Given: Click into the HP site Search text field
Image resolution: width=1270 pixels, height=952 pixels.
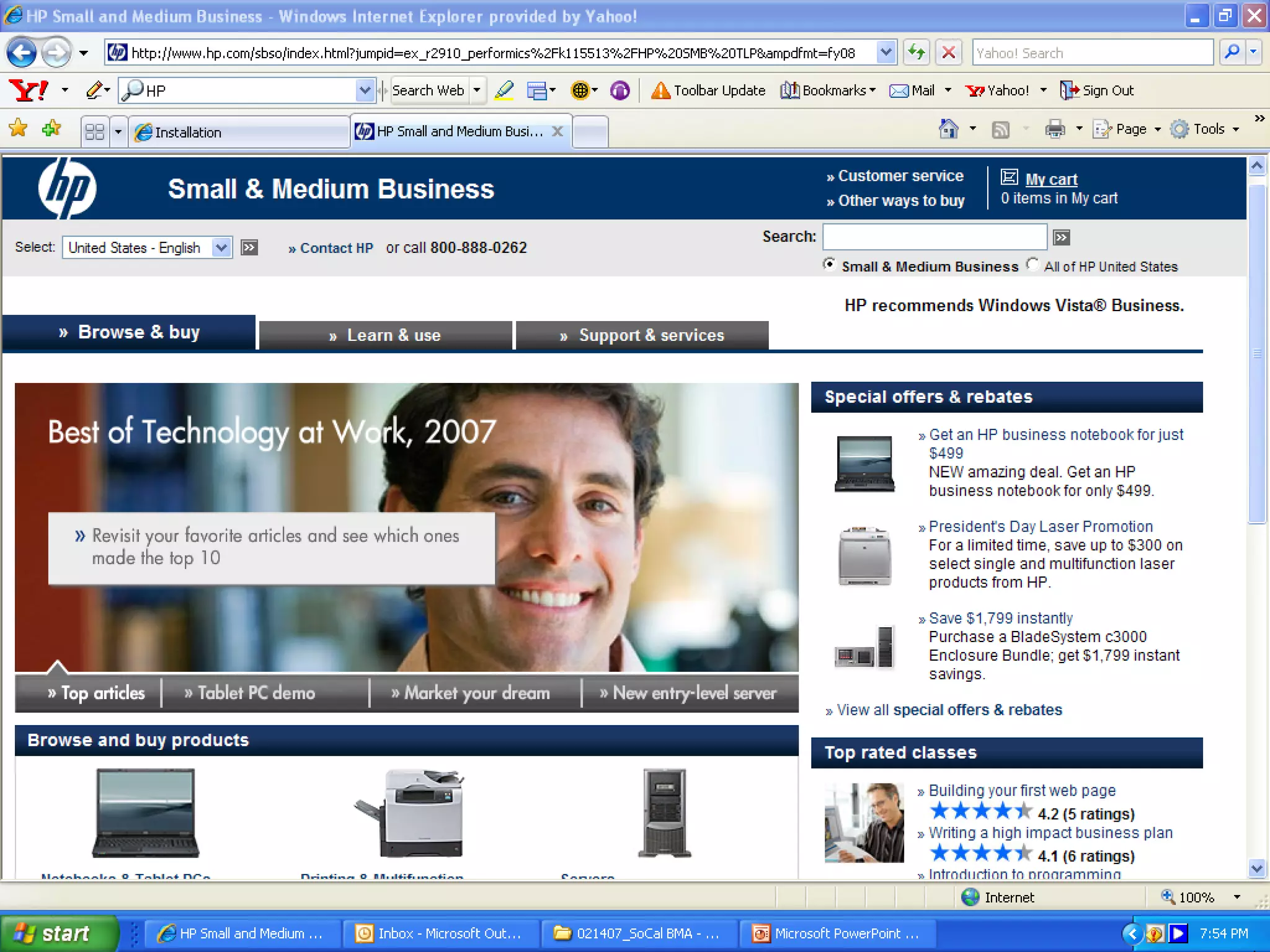Looking at the screenshot, I should [x=935, y=237].
